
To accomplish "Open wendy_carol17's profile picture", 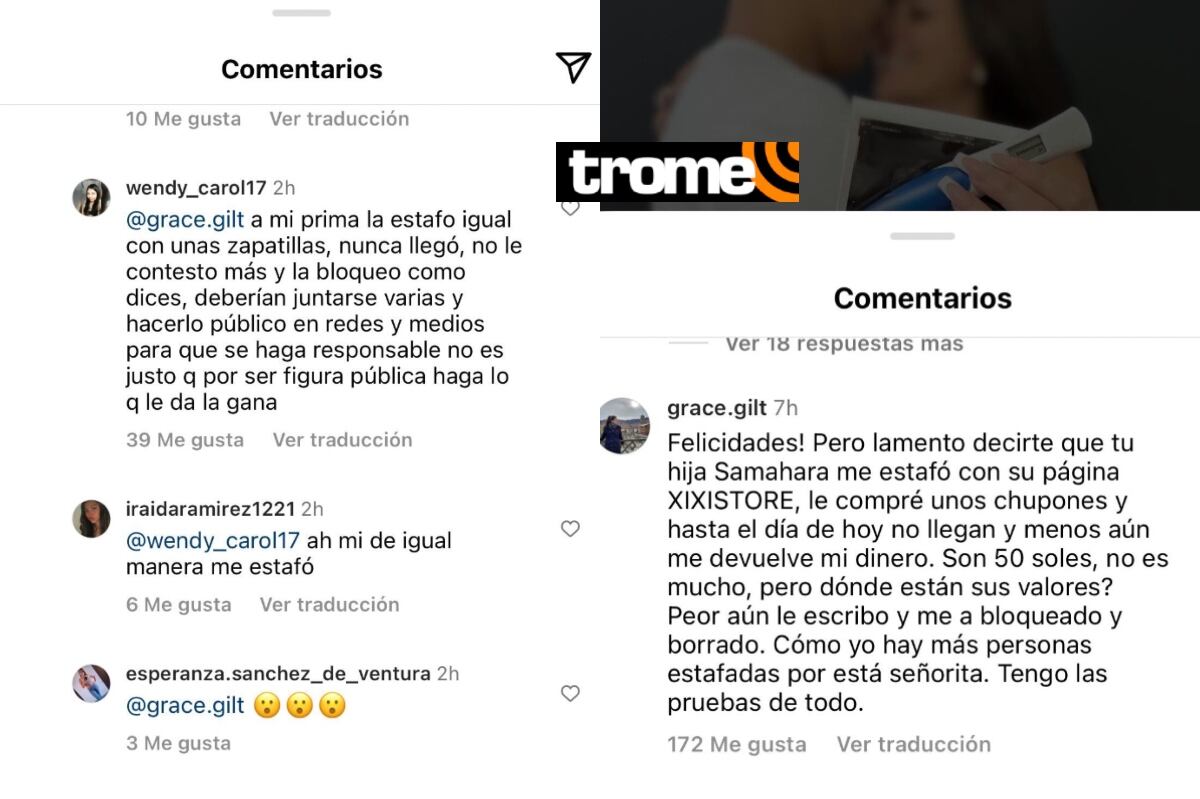I will (91, 198).
